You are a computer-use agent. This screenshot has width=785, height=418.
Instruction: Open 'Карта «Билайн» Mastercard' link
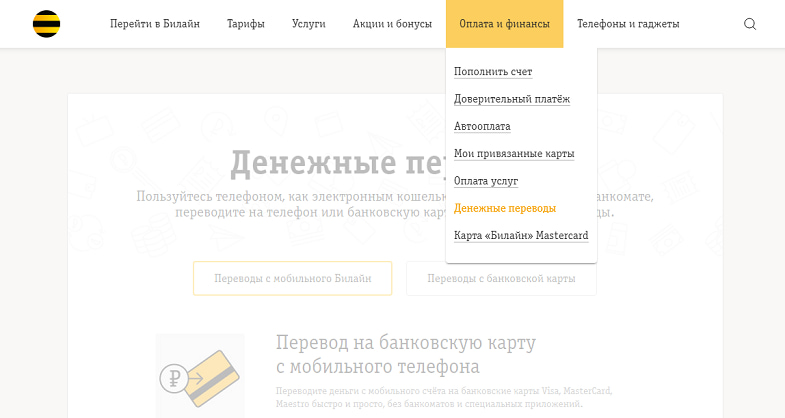click(521, 235)
